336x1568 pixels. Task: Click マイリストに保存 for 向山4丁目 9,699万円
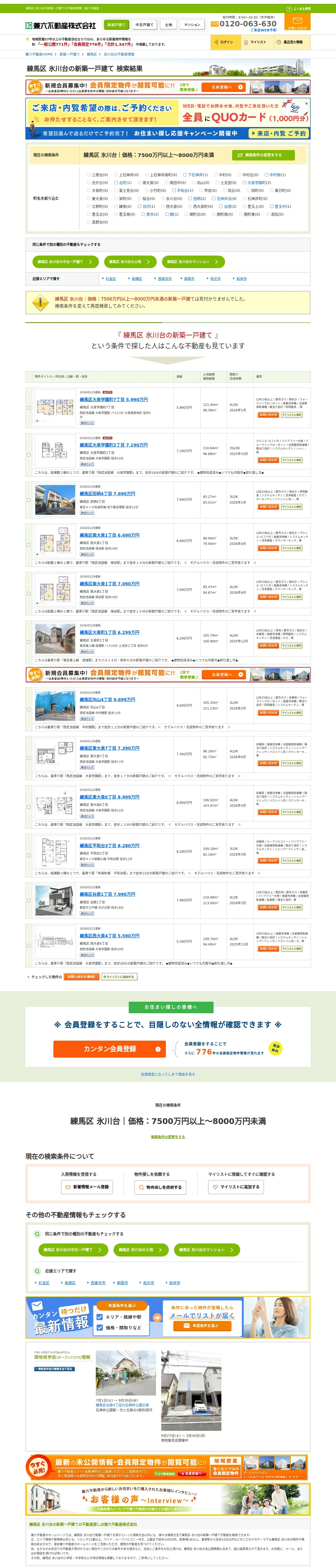point(292,712)
